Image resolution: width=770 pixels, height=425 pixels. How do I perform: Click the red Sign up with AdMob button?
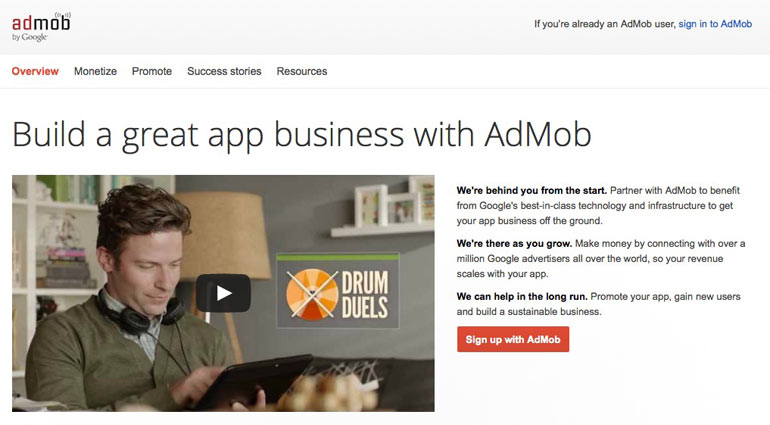513,339
